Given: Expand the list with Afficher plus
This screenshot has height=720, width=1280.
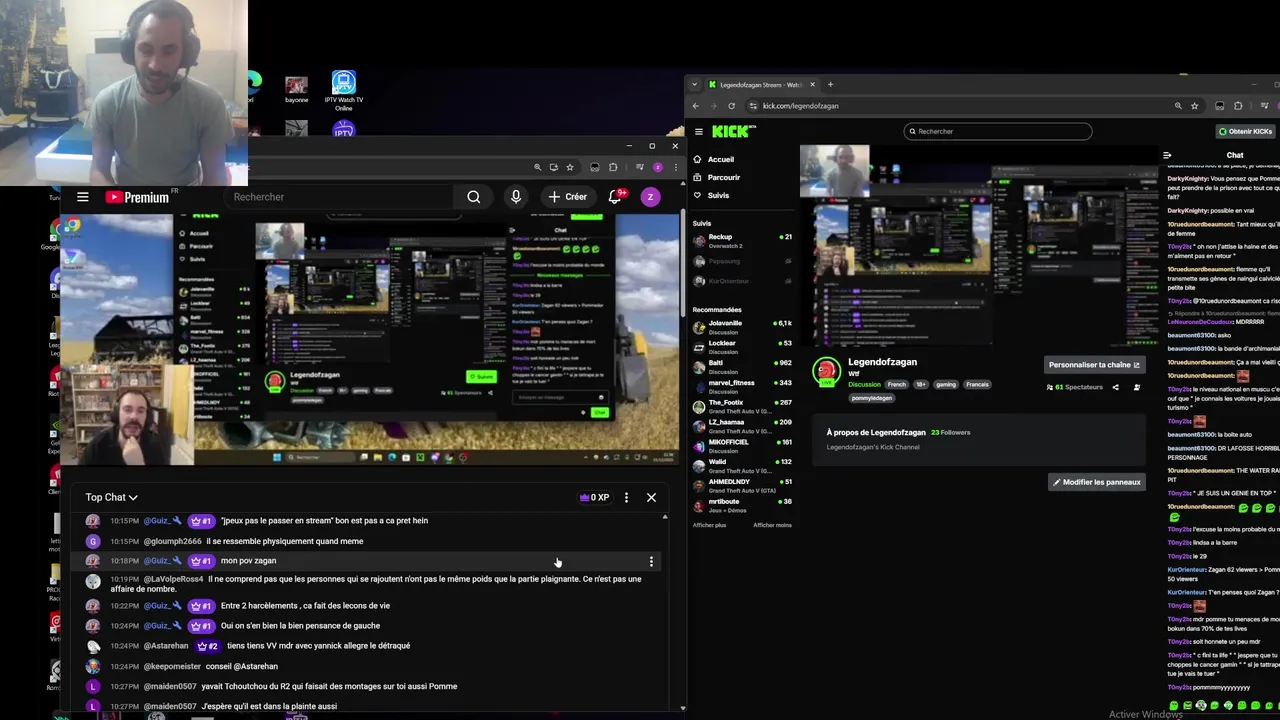Looking at the screenshot, I should [x=709, y=525].
